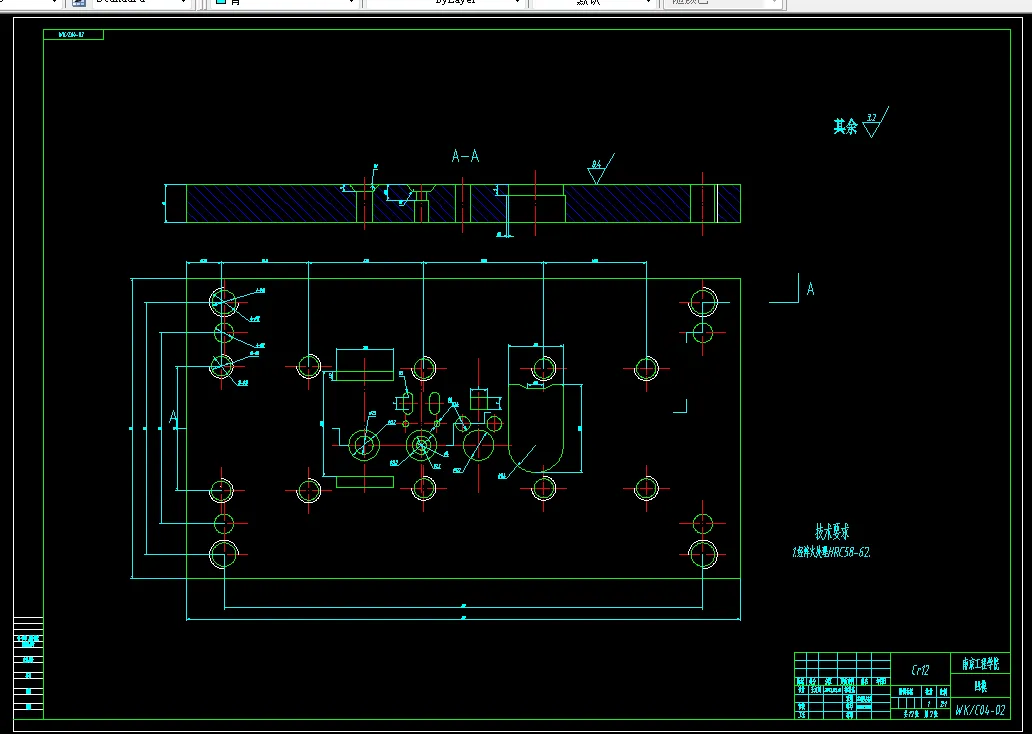The width and height of the screenshot is (1032, 734).
Task: Click the rotated drawing number box at top-left corner
Action: [x=73, y=35]
